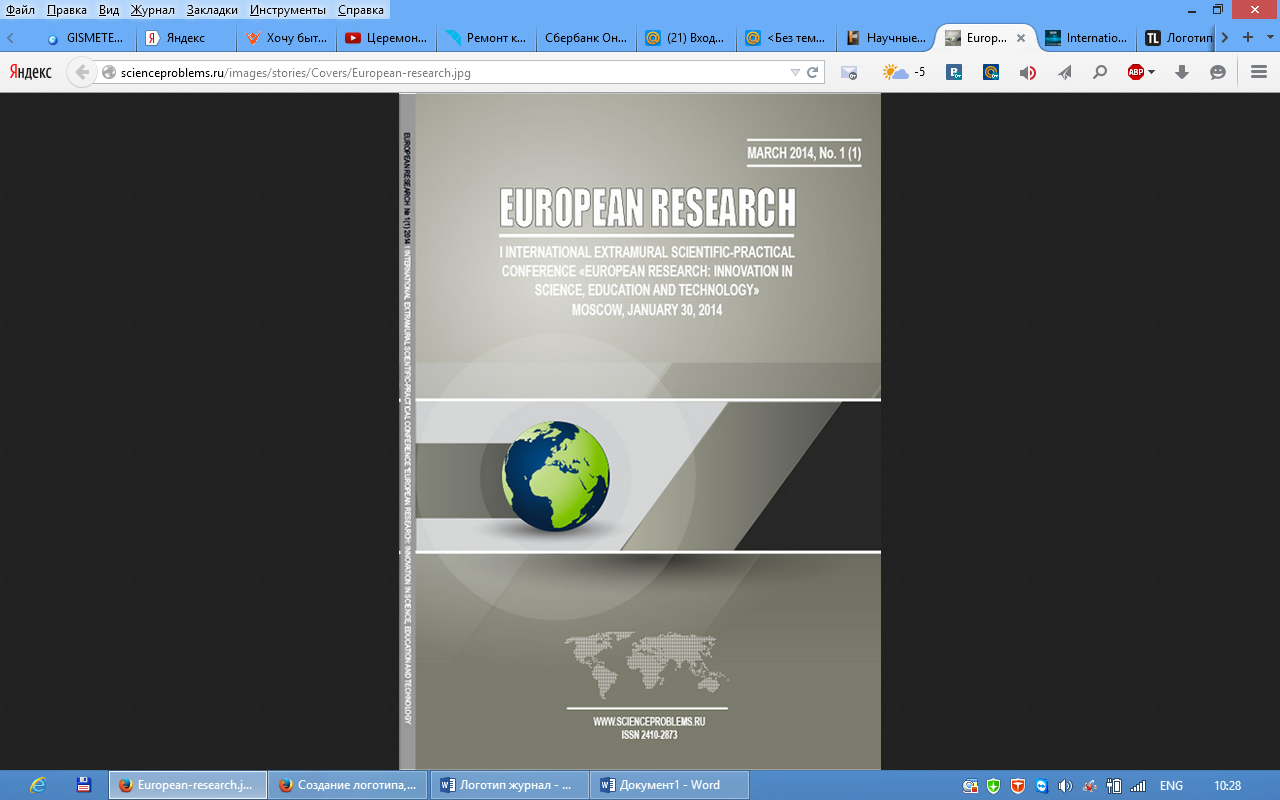Go back with the back arrow
This screenshot has width=1280, height=800.
click(82, 72)
